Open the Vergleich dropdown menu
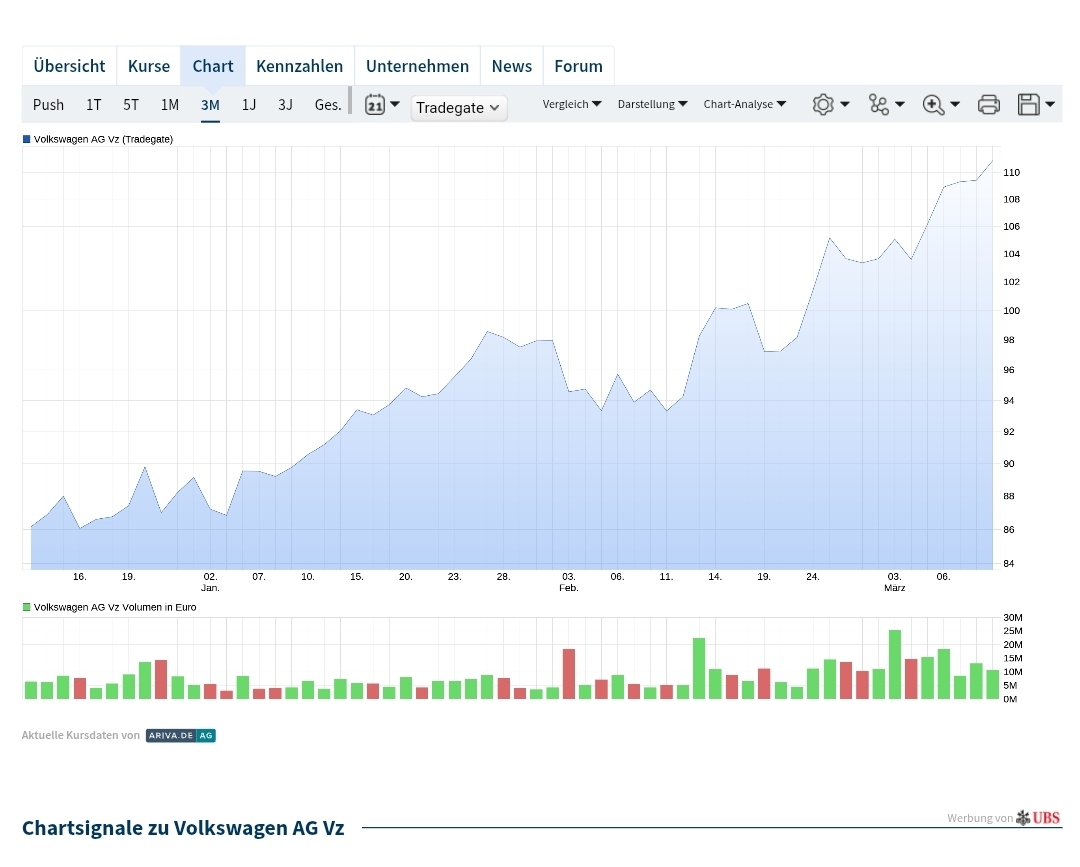The height and width of the screenshot is (867, 1080). pos(572,104)
